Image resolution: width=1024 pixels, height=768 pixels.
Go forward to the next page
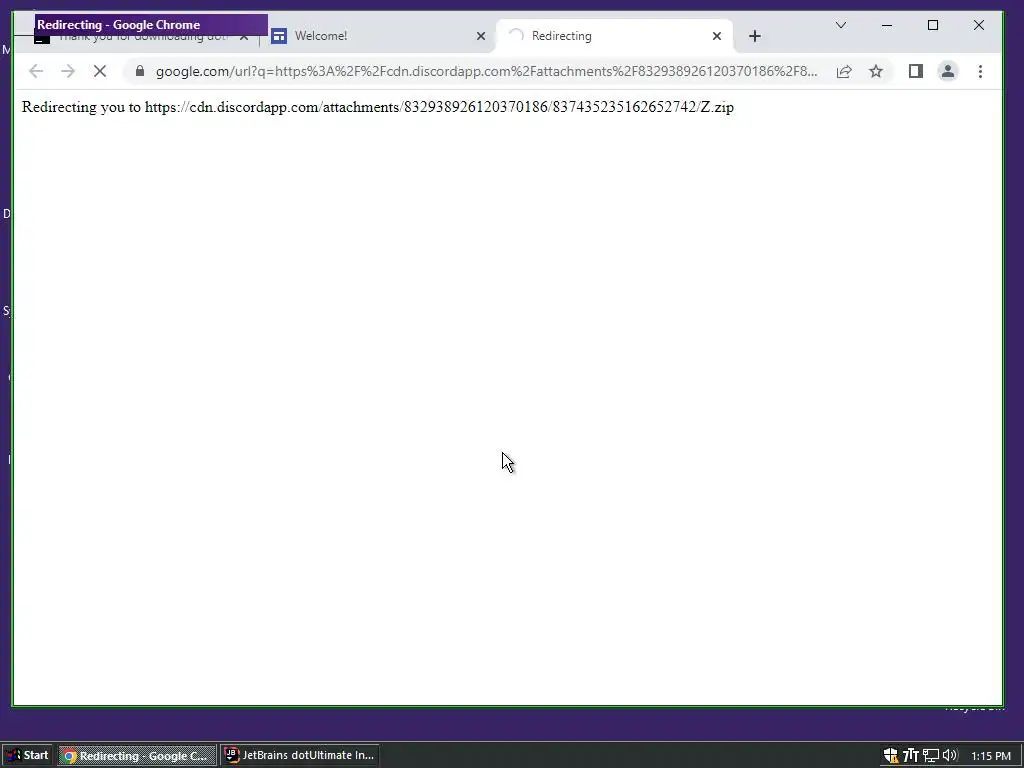pyautogui.click(x=68, y=71)
